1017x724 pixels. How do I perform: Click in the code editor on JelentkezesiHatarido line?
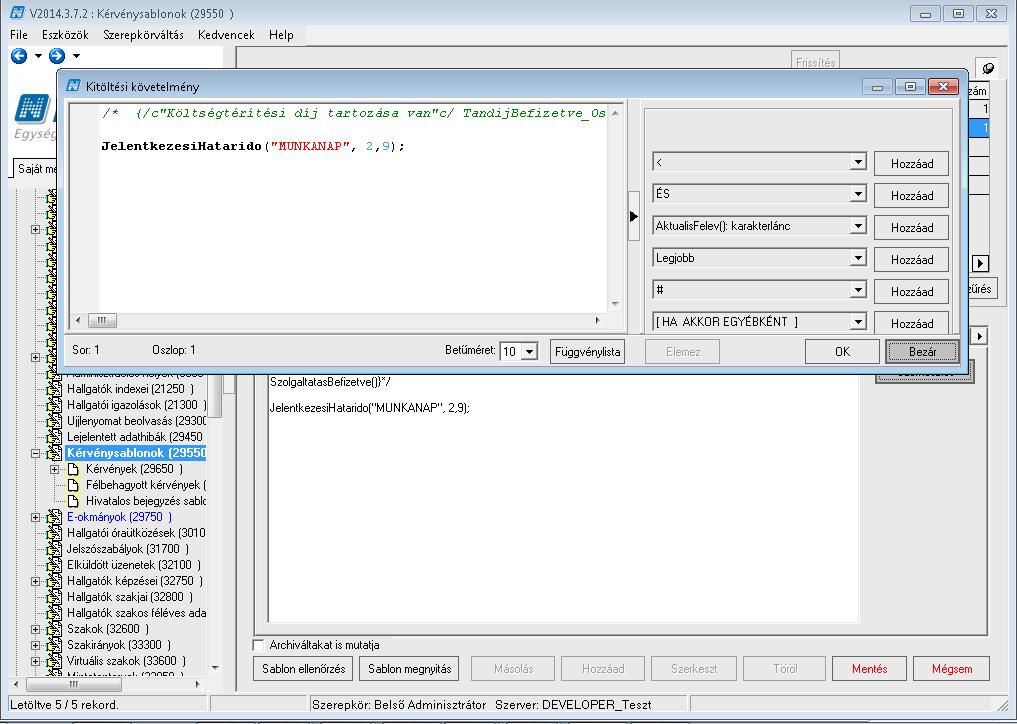(x=253, y=147)
